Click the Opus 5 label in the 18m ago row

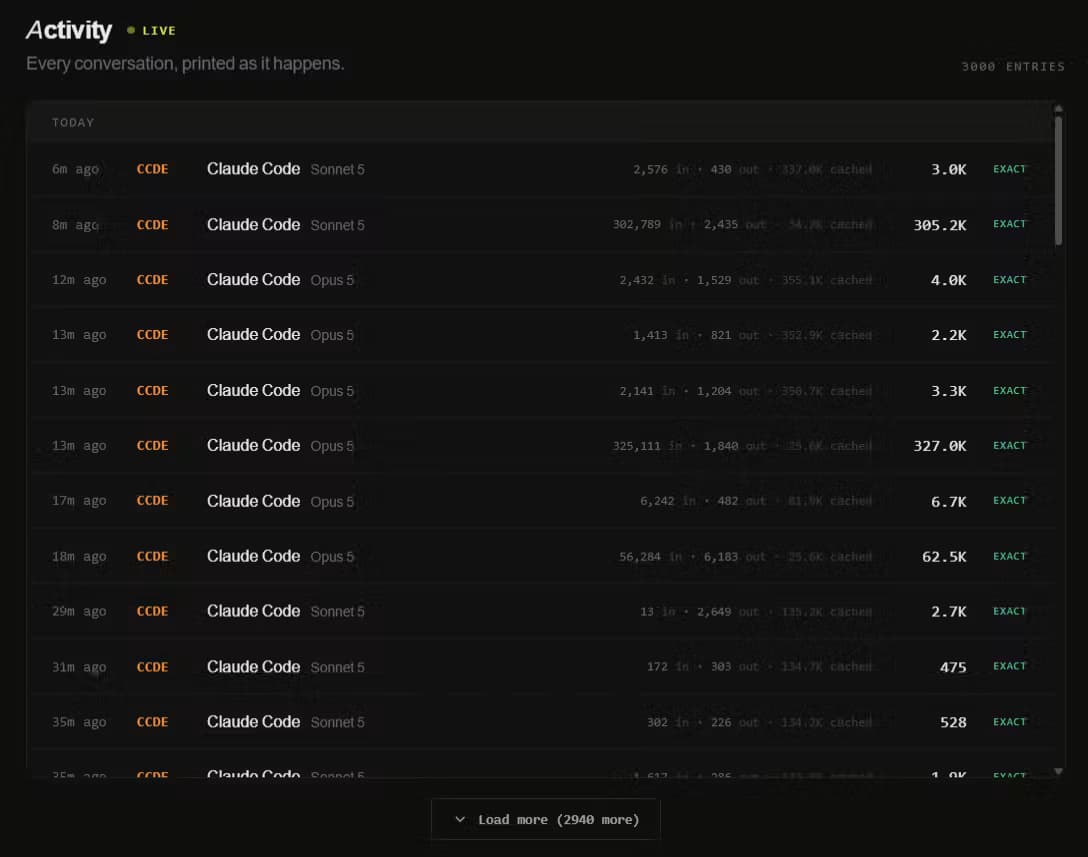click(x=332, y=557)
